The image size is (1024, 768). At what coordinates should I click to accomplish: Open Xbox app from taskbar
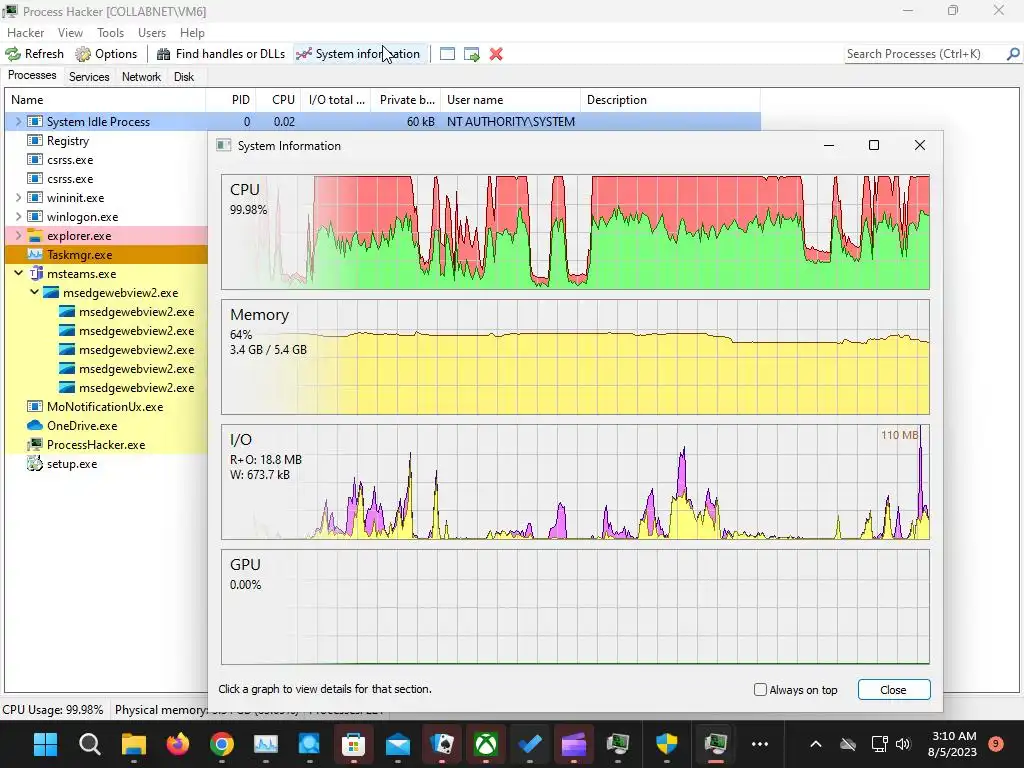pos(485,744)
